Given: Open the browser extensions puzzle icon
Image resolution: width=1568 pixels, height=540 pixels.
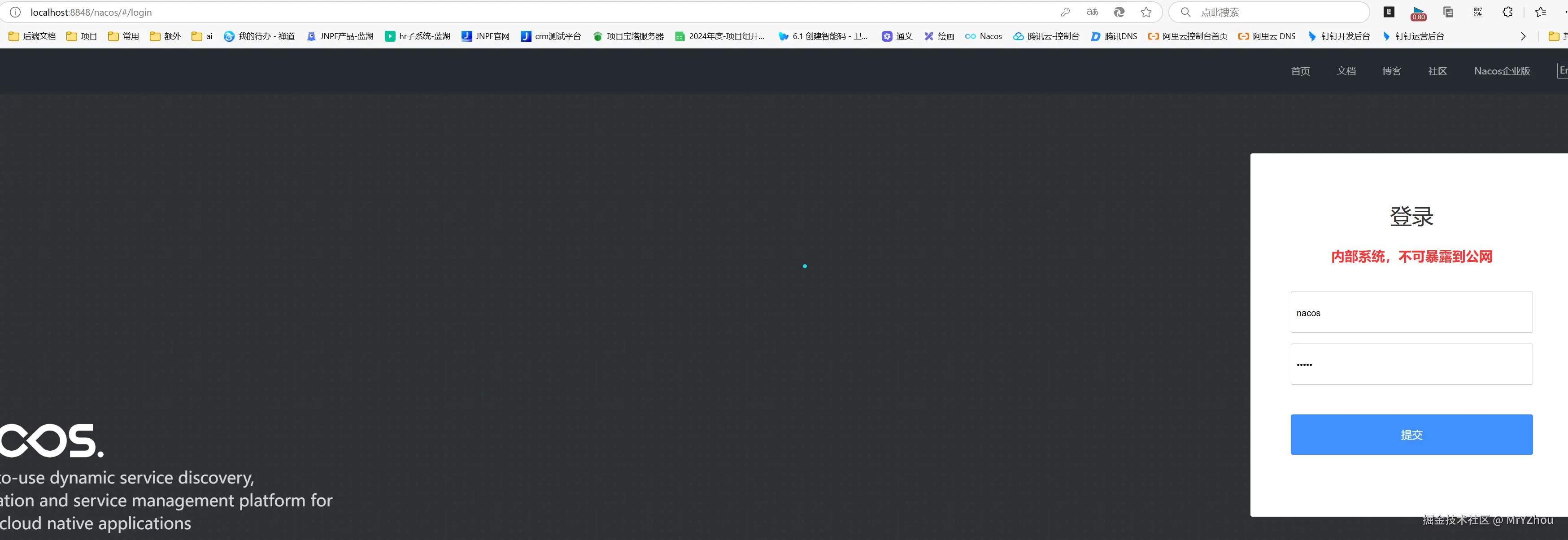Looking at the screenshot, I should (x=1507, y=12).
